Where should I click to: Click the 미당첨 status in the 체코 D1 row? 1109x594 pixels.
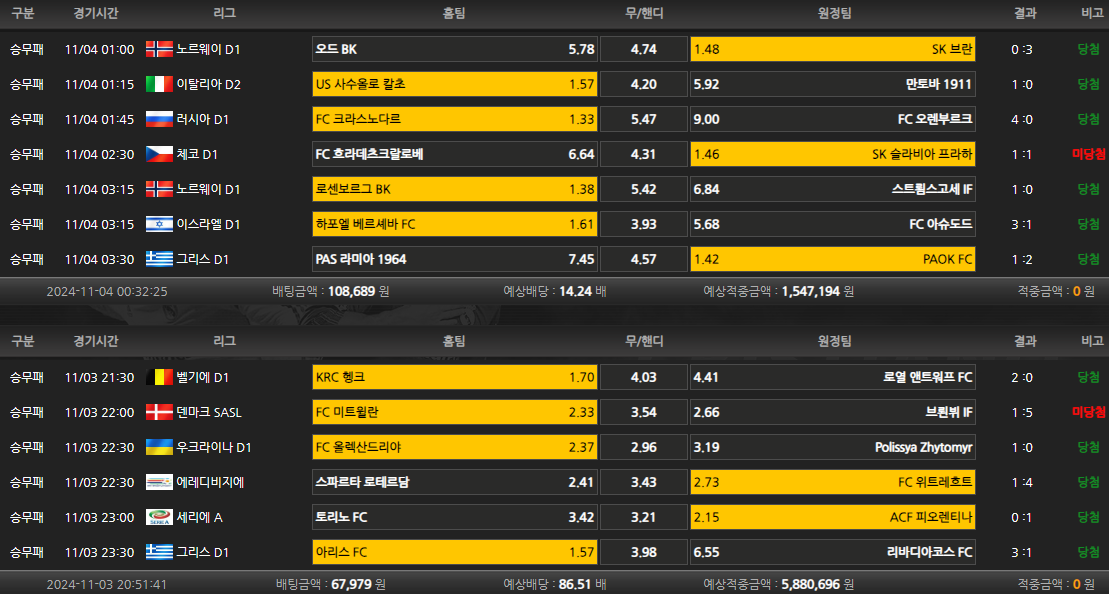pos(1089,154)
